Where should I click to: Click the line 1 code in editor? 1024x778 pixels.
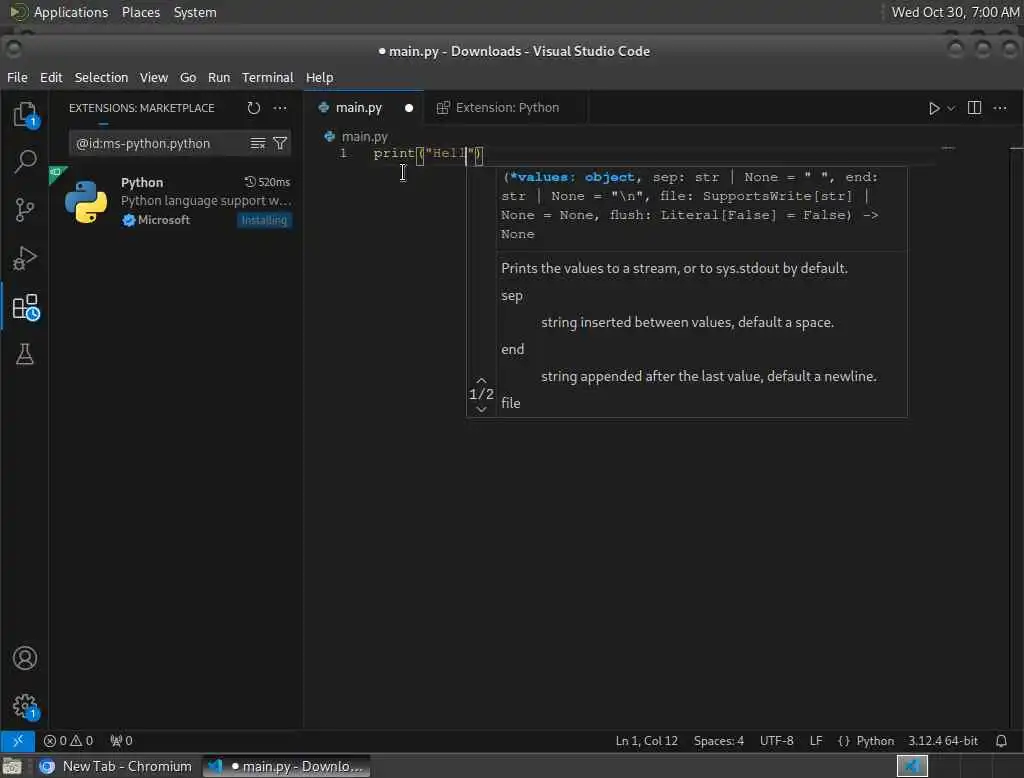tap(428, 154)
